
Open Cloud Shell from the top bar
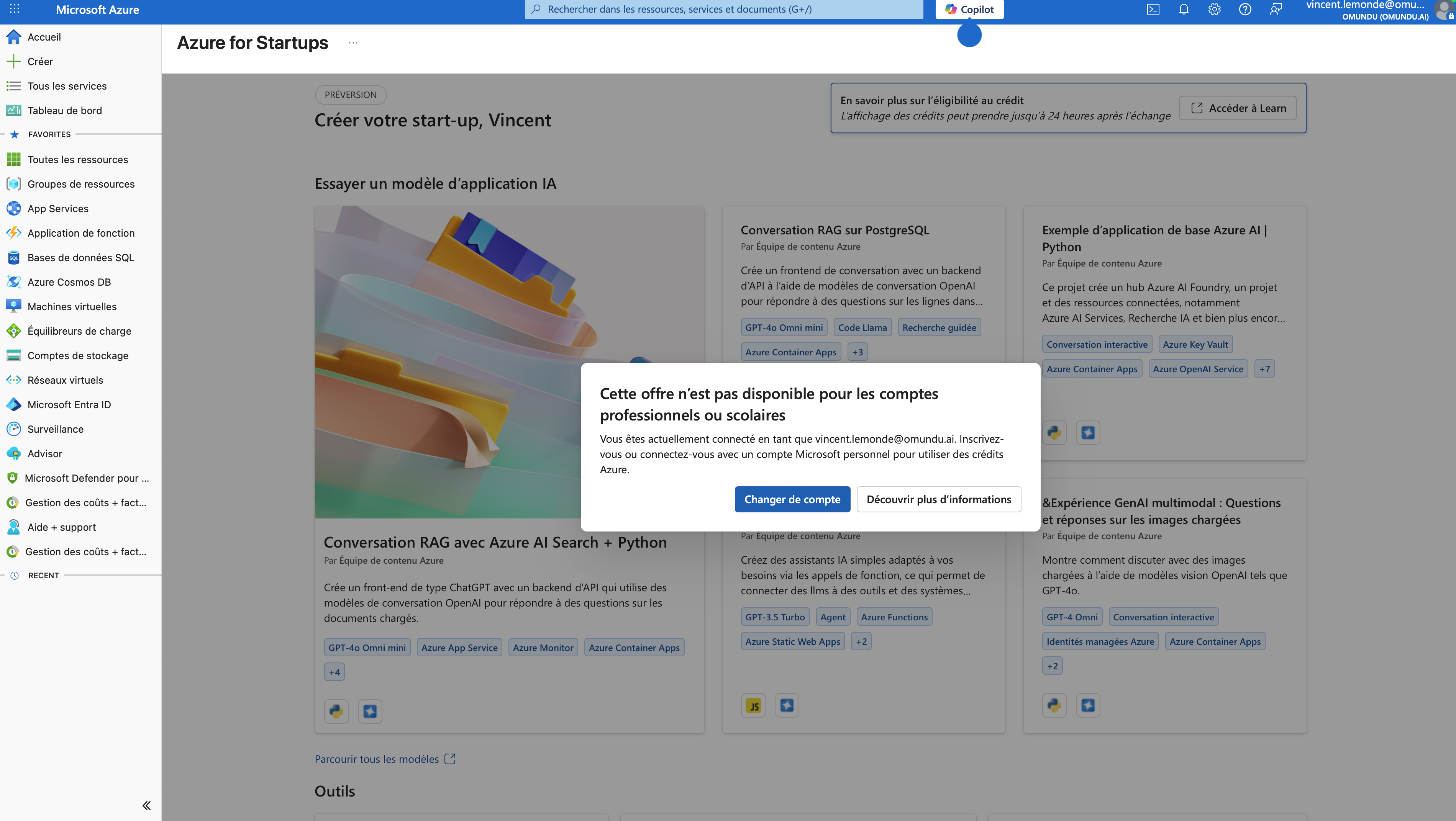(x=1153, y=10)
